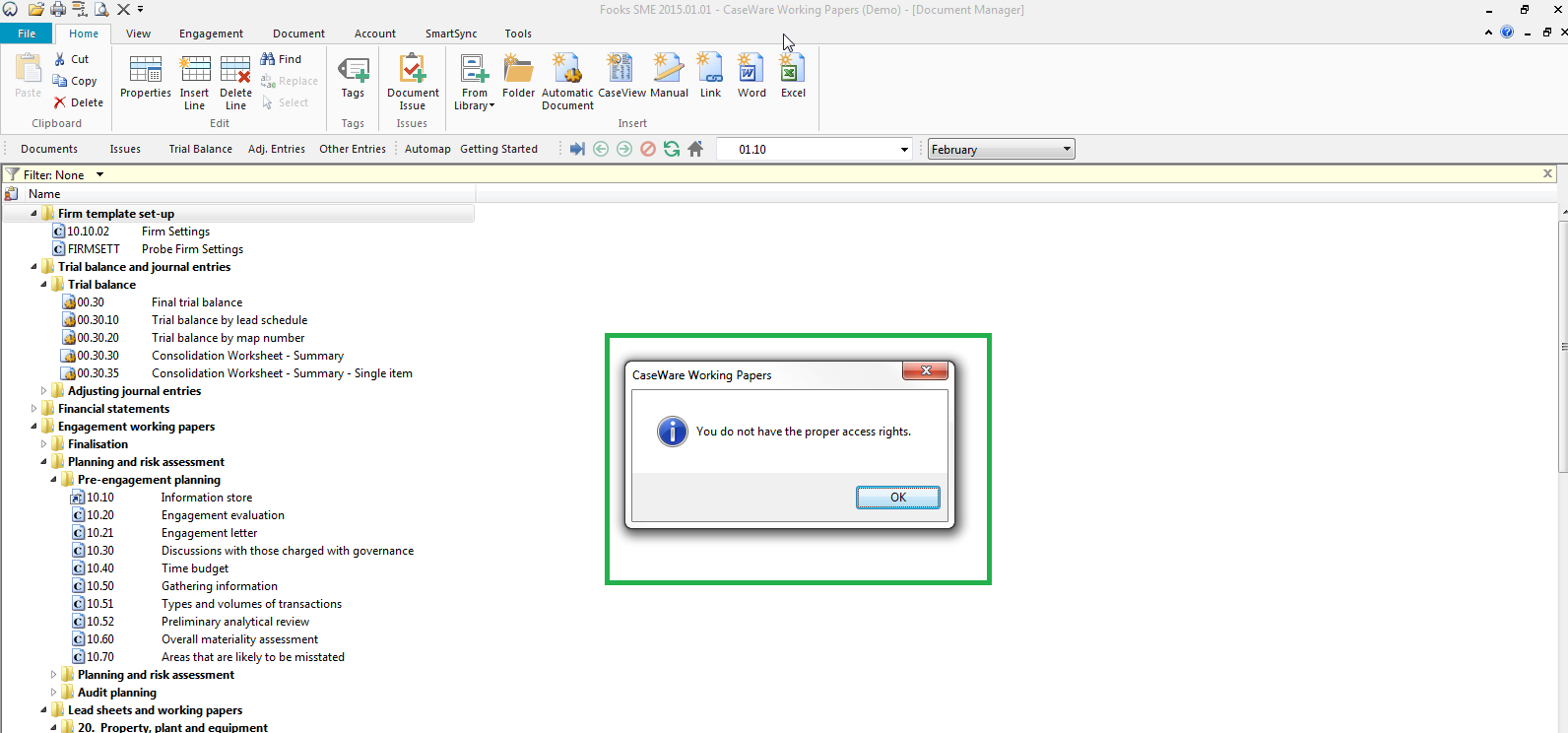
Task: Insert a Manual document
Action: [669, 78]
